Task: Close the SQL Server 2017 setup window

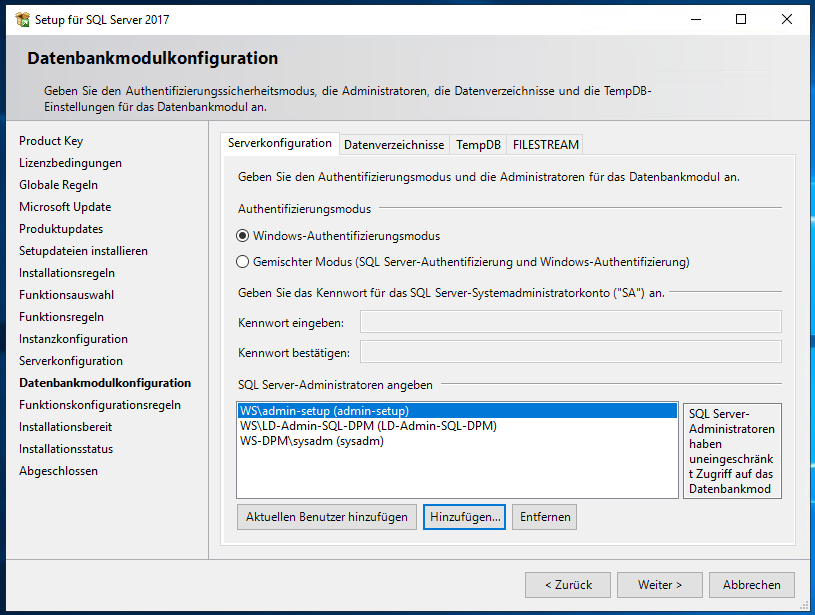Action: coord(786,20)
